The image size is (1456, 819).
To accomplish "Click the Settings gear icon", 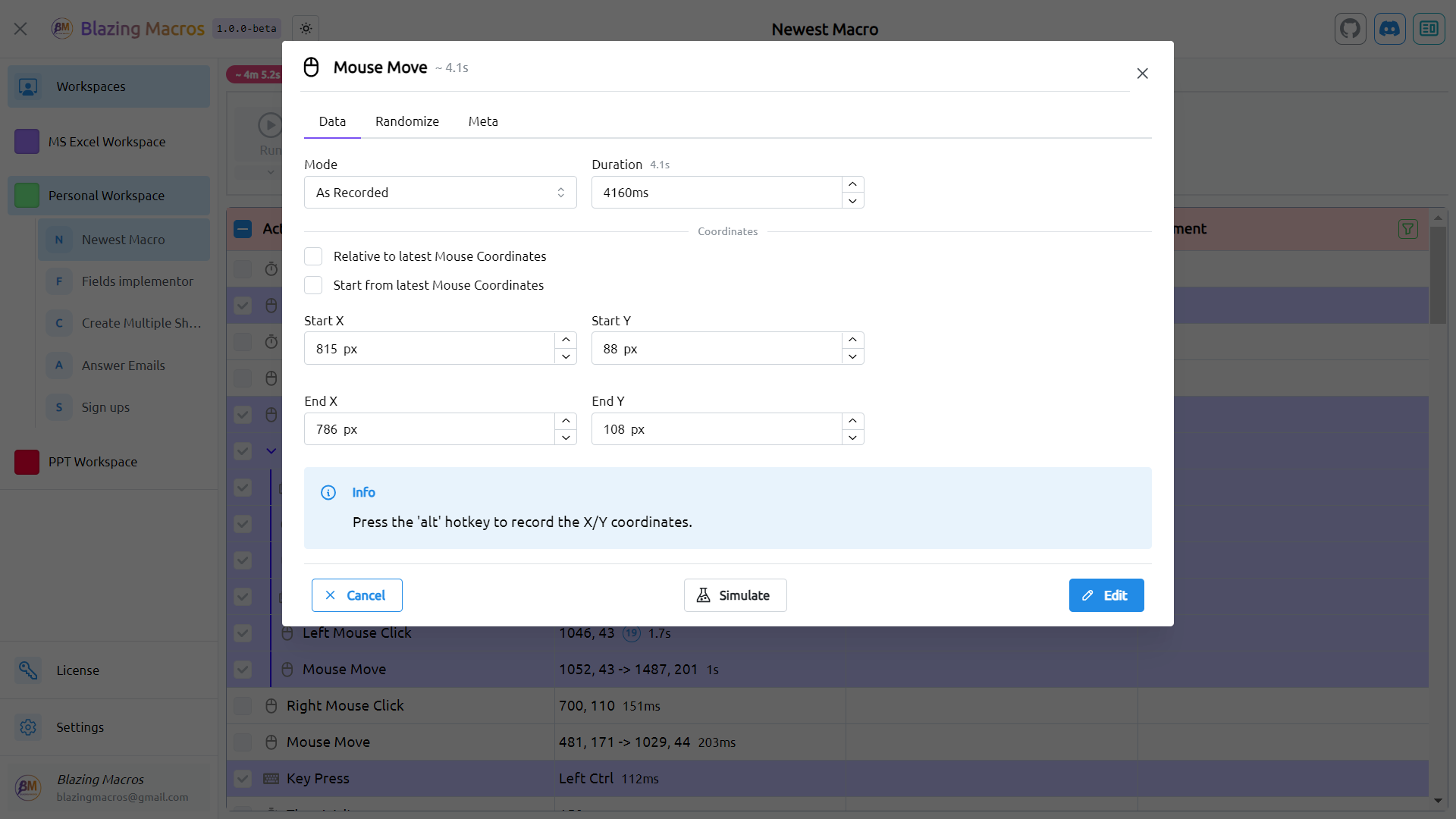I will click(x=28, y=727).
